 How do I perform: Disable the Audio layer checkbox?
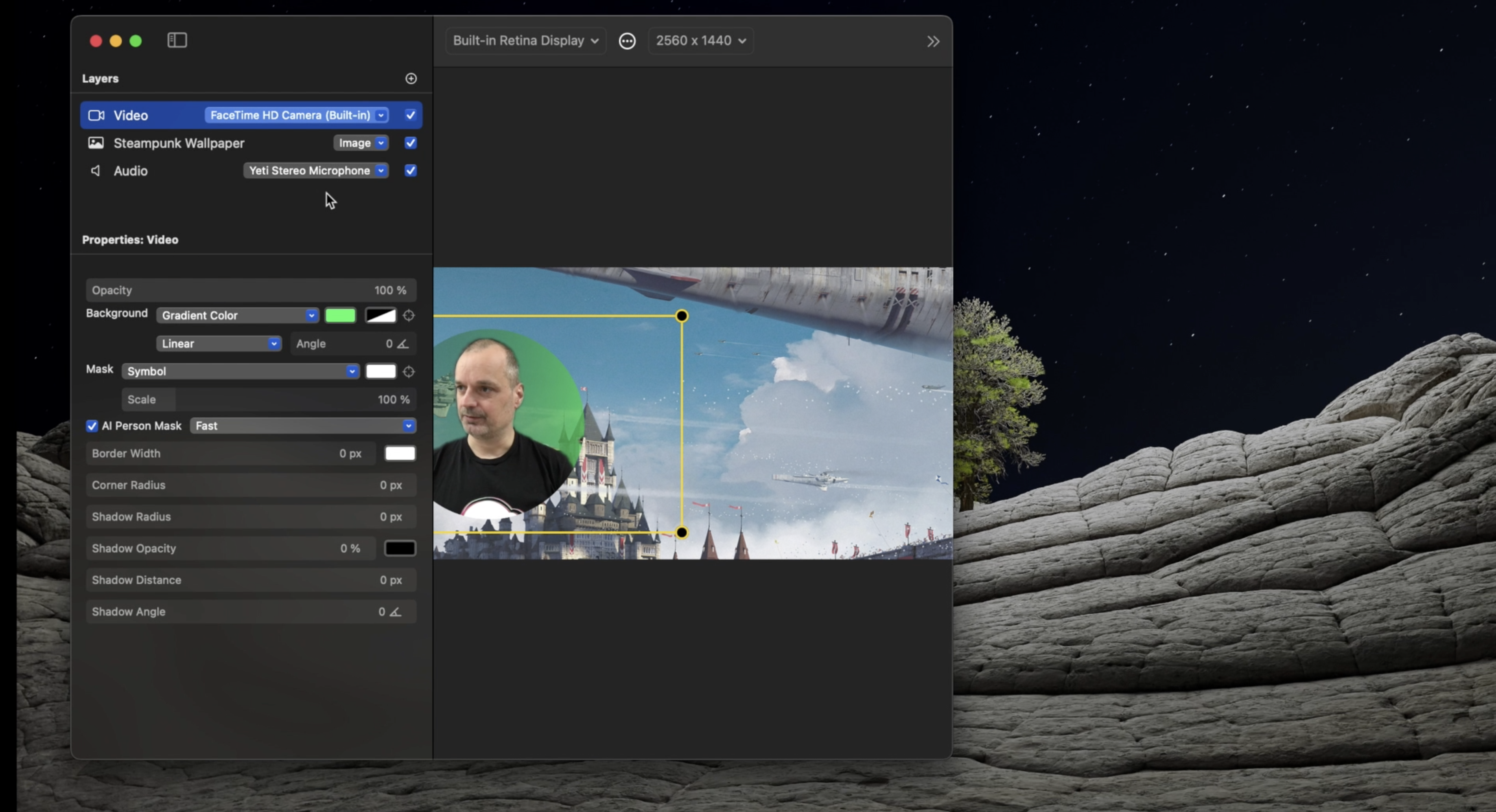[410, 171]
